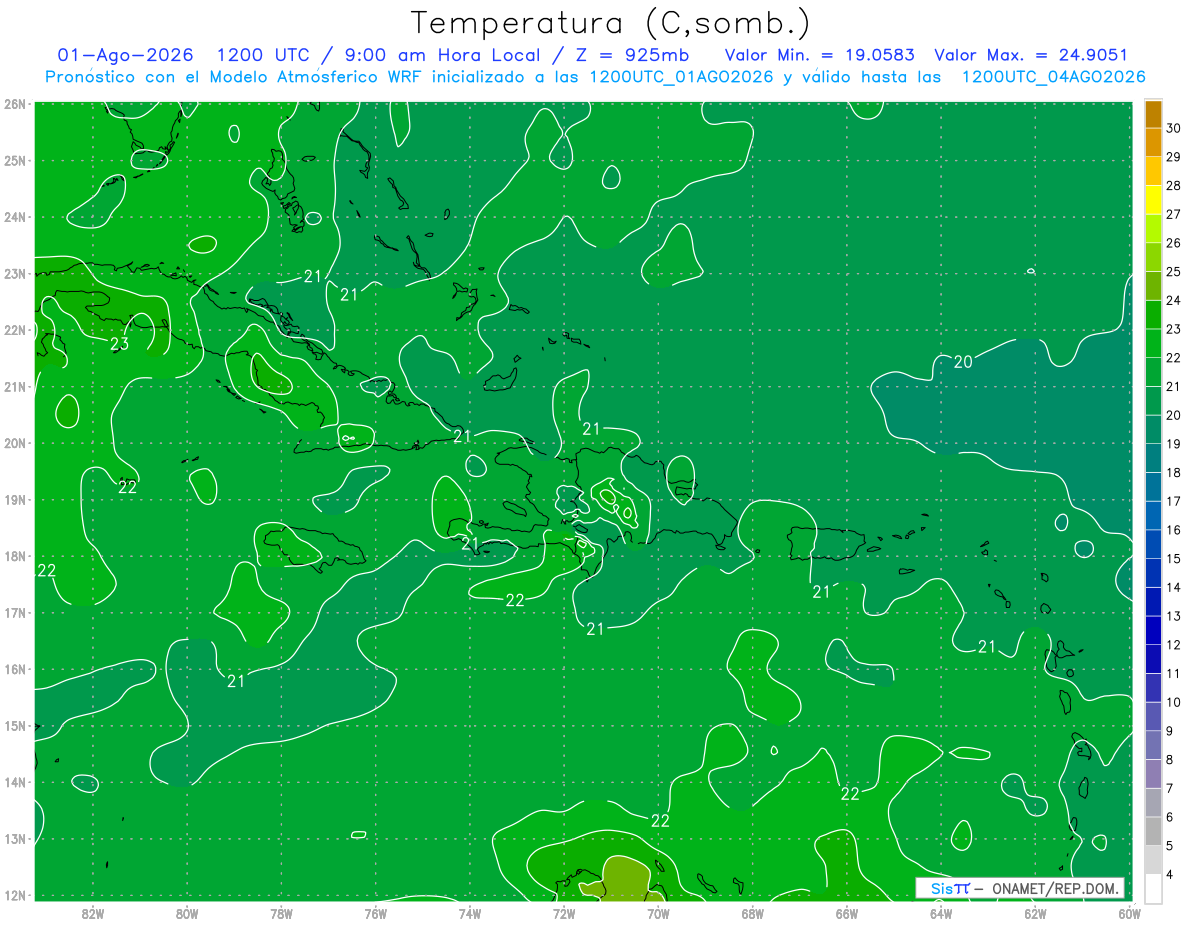Click the '23' isotherm contour label

(x=119, y=344)
